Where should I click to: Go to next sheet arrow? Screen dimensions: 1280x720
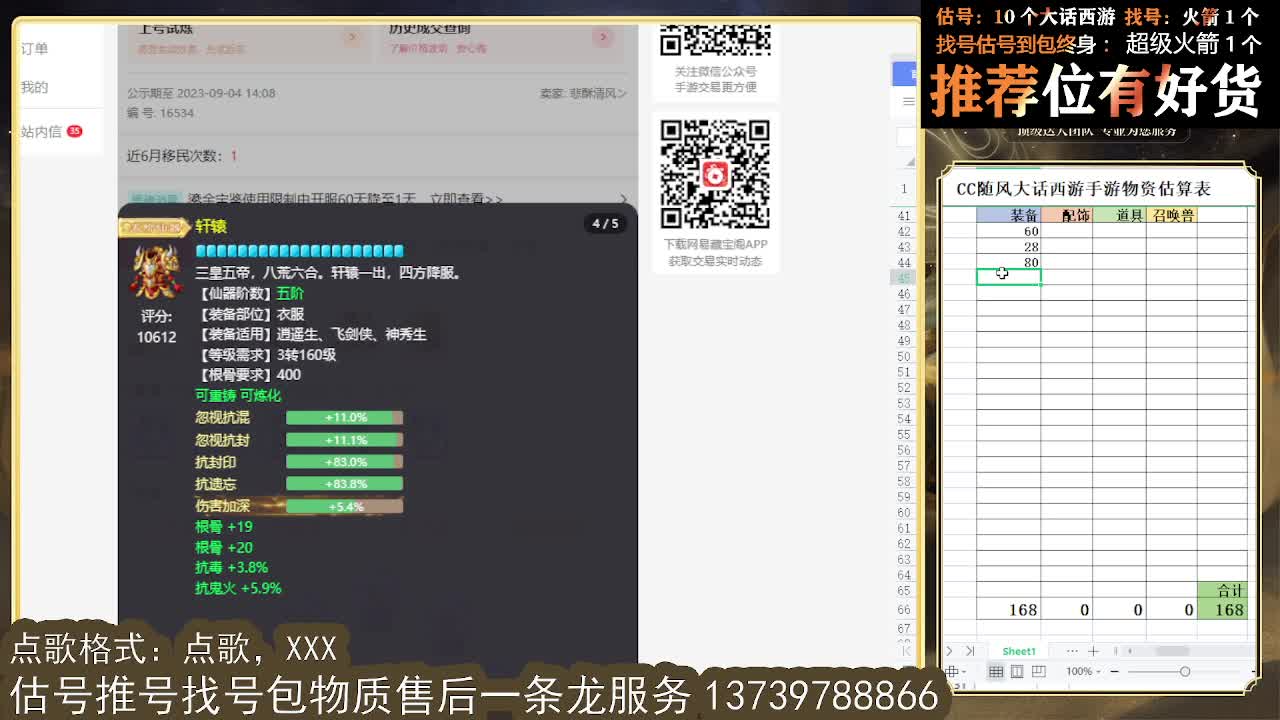tap(949, 651)
